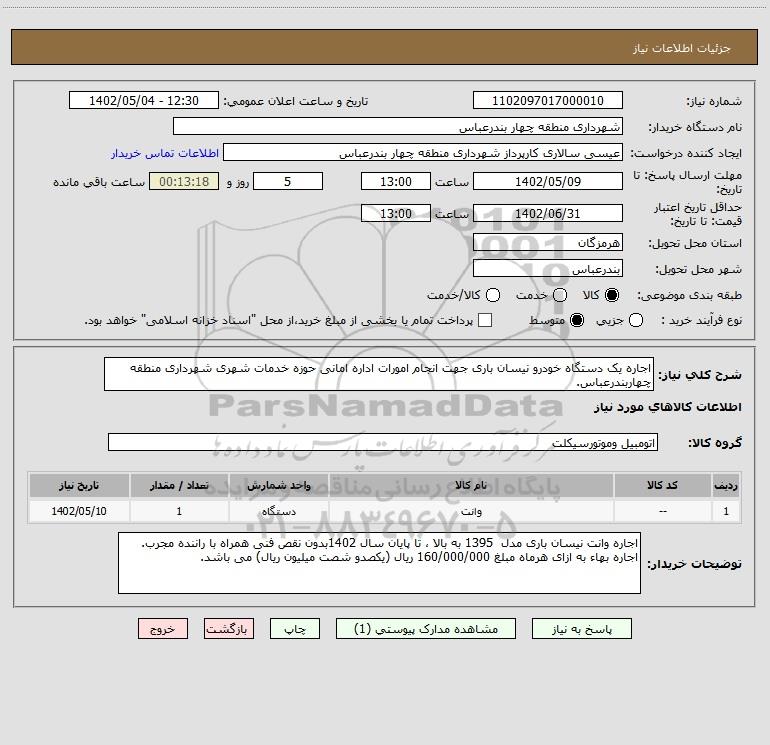This screenshot has width=770, height=745.
Task: Click the شرح کلی نیاز label
Action: (x=700, y=375)
